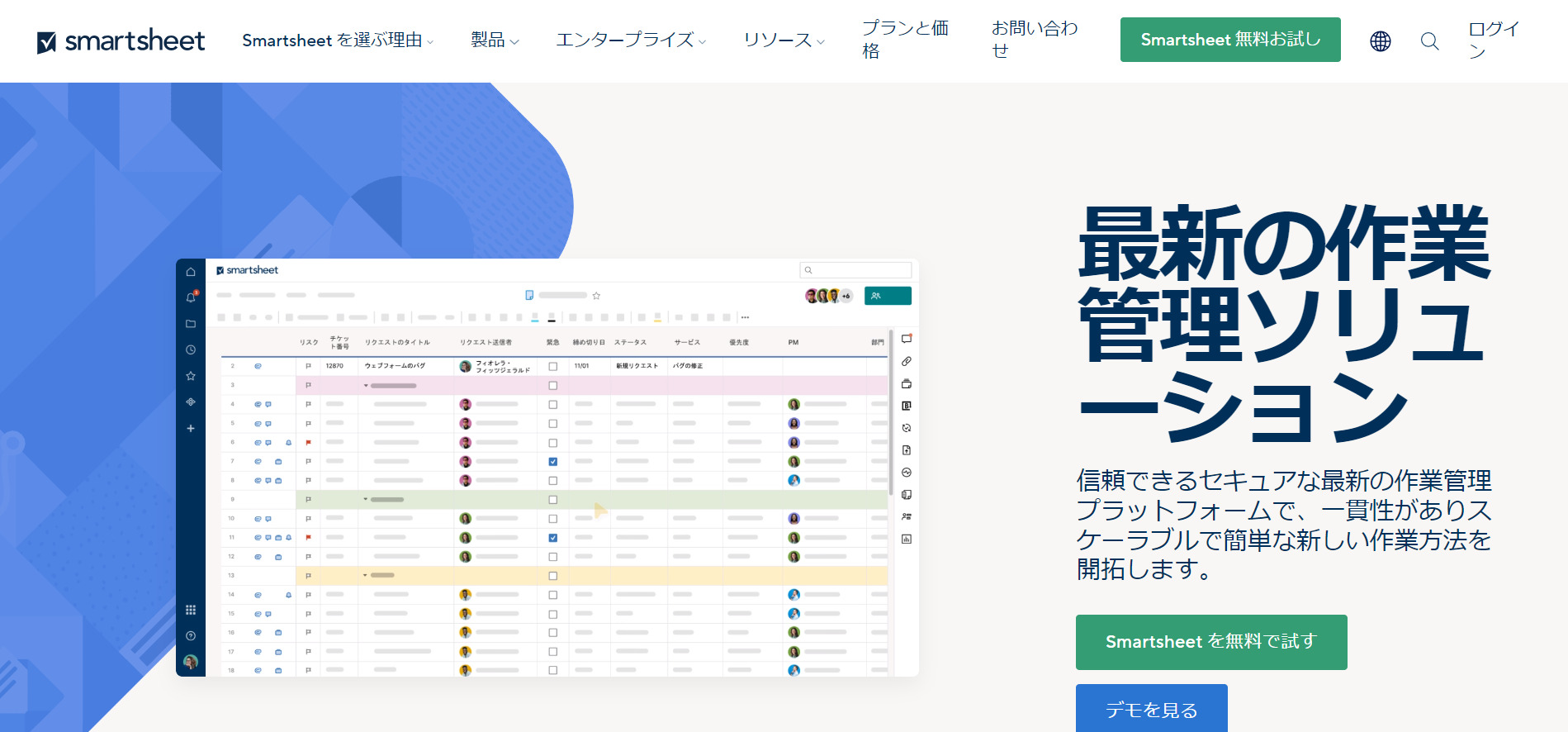
Task: Click '優先度' column header
Action: [x=739, y=342]
